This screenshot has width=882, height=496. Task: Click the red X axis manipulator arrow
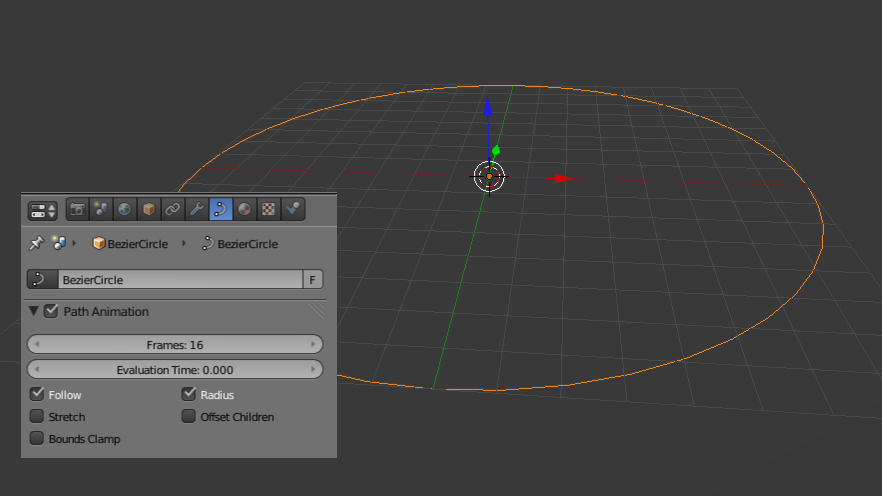click(562, 178)
